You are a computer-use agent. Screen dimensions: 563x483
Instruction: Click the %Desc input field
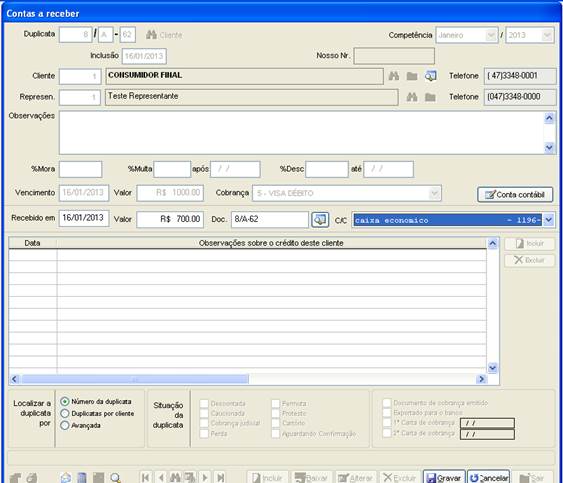327,169
